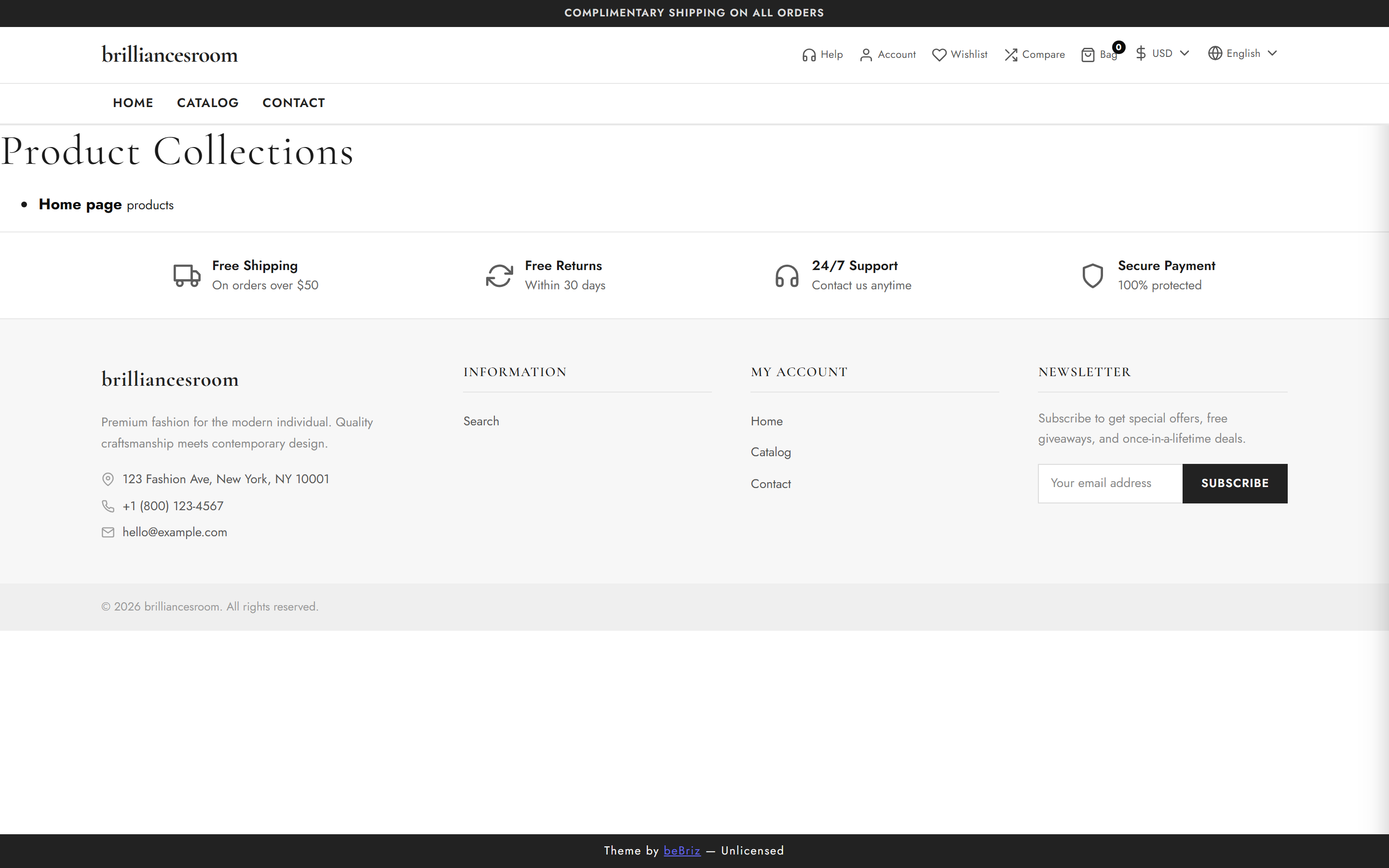Click the Free Returns refresh icon
This screenshot has width=1389, height=868.
tap(499, 275)
